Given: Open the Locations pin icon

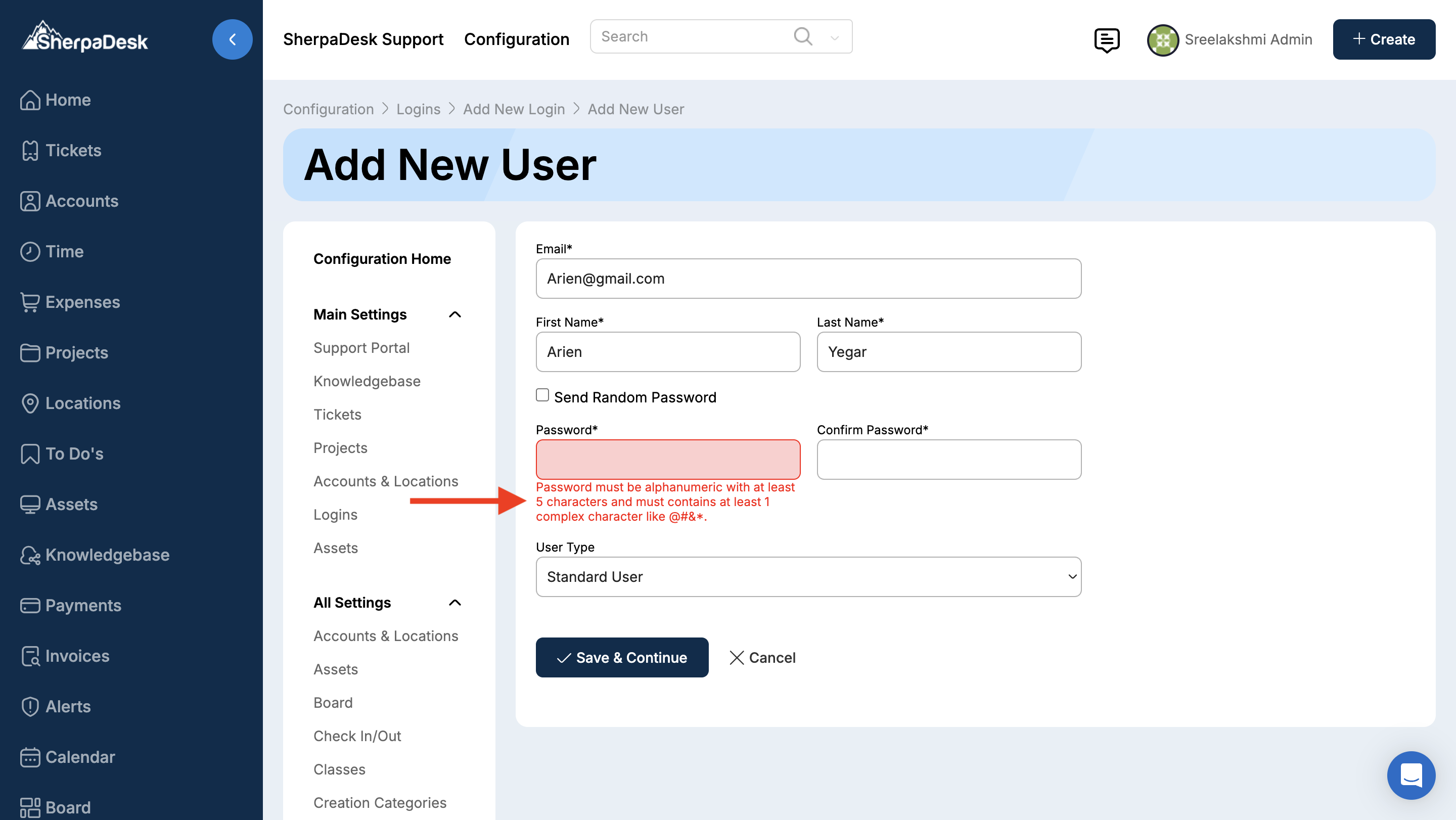Looking at the screenshot, I should coord(30,403).
